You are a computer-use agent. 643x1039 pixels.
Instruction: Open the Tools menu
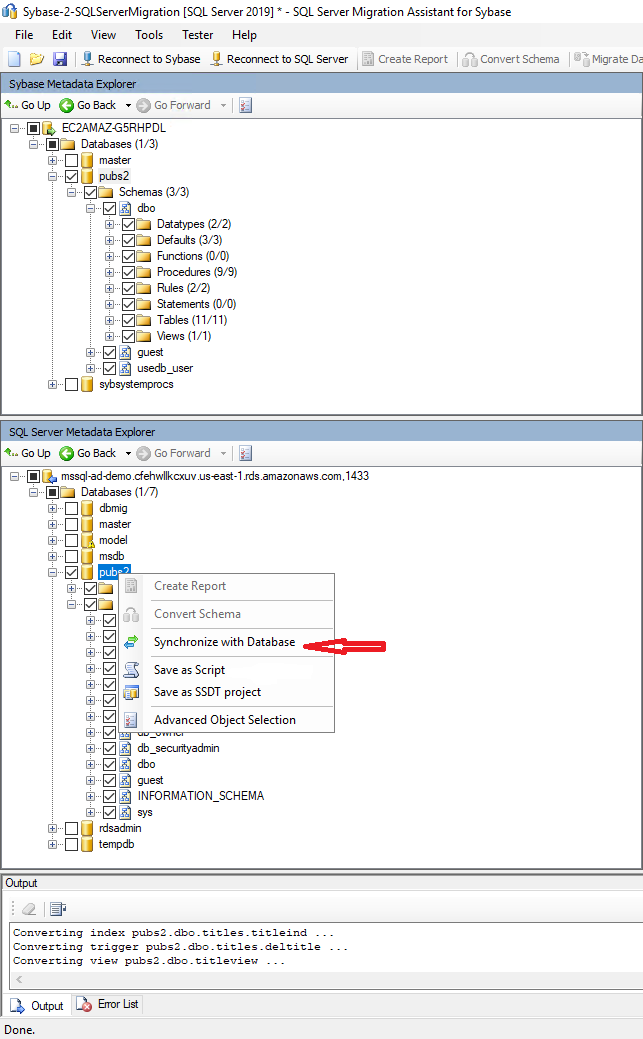pyautogui.click(x=148, y=35)
